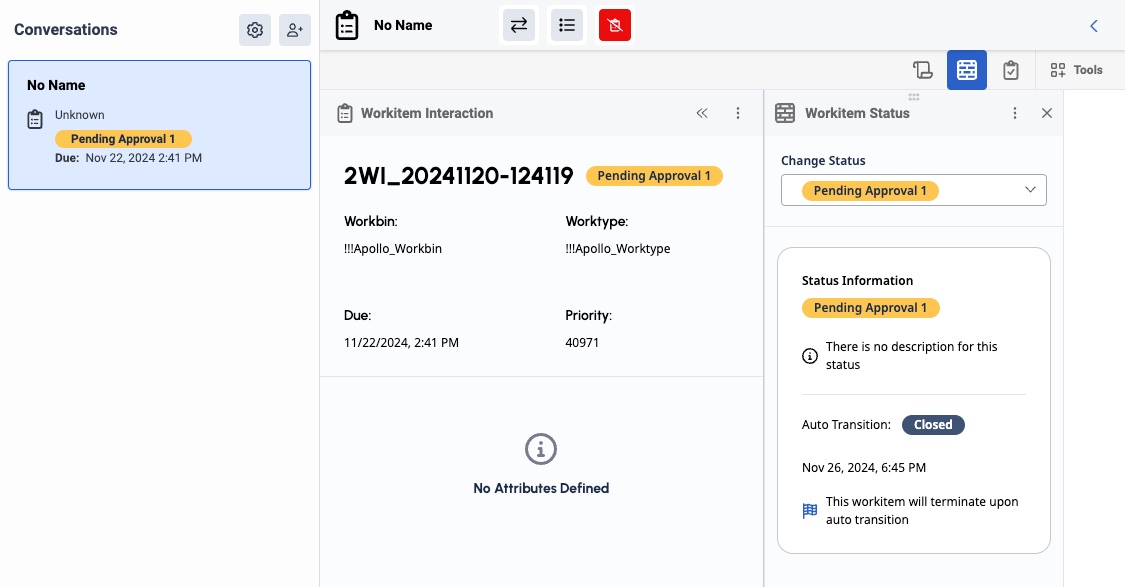1125x587 pixels.
Task: Open the list view button in header
Action: coord(567,25)
